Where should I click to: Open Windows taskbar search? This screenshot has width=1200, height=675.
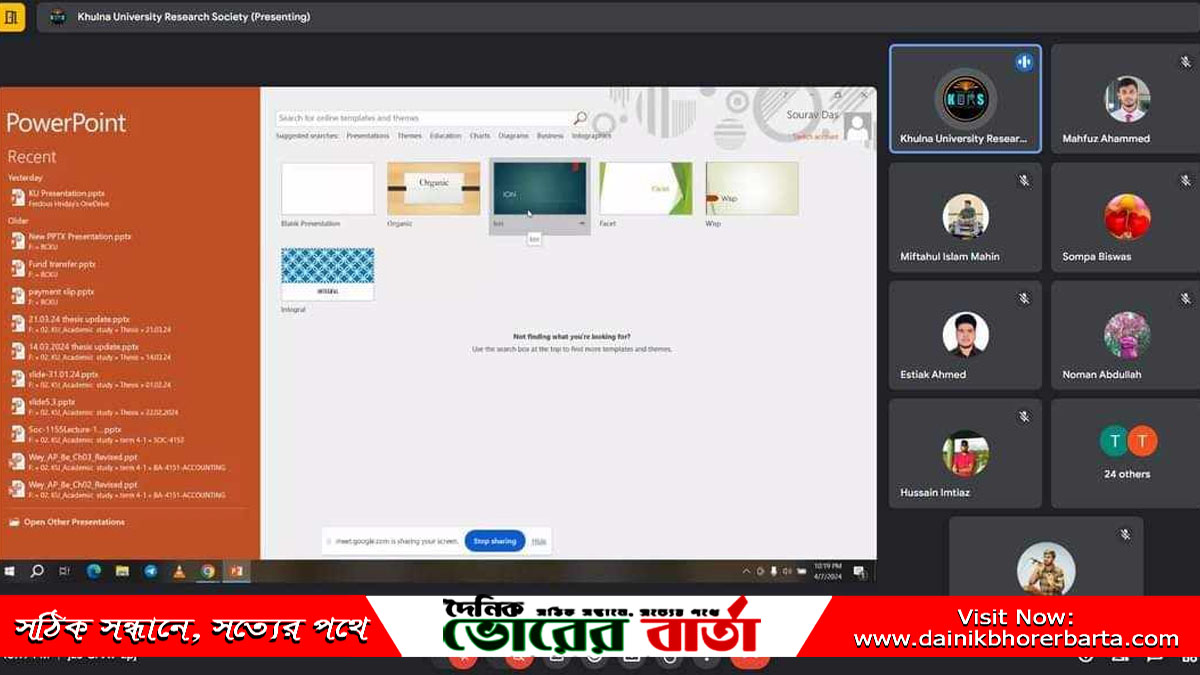pos(37,571)
